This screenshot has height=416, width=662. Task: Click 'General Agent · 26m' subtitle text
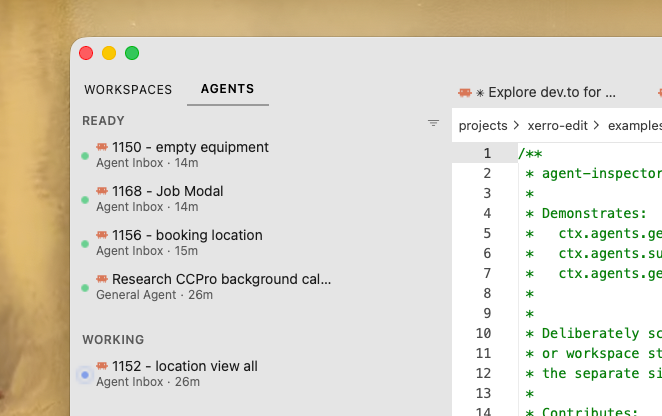(155, 295)
